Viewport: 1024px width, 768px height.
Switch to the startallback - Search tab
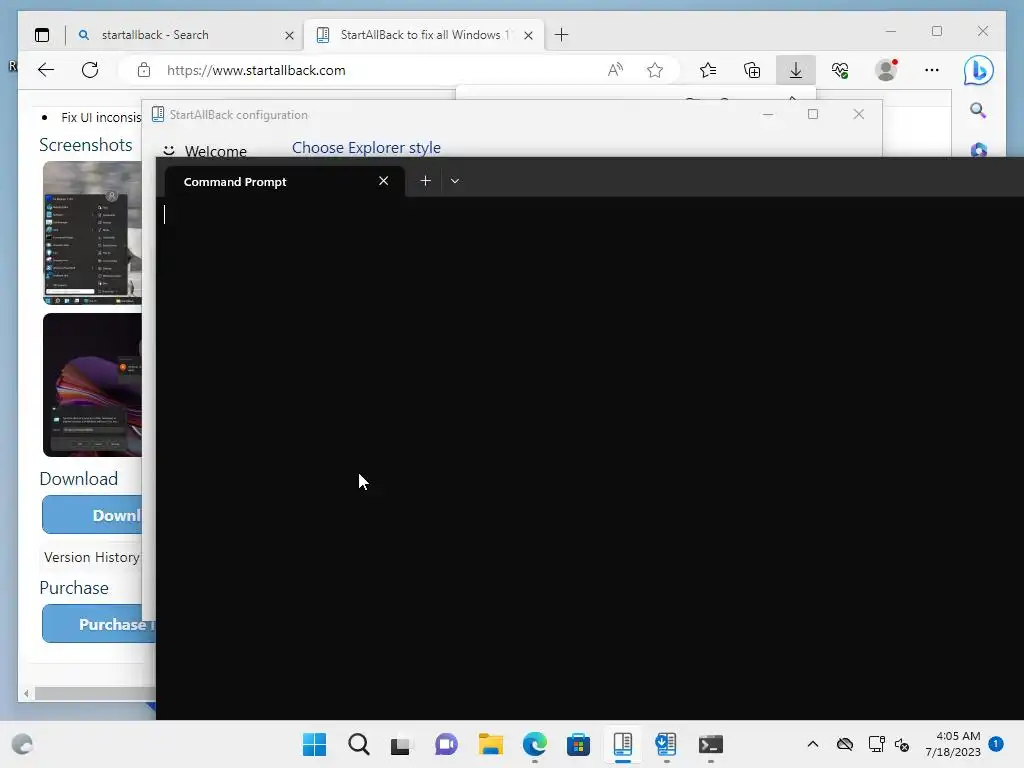[185, 35]
